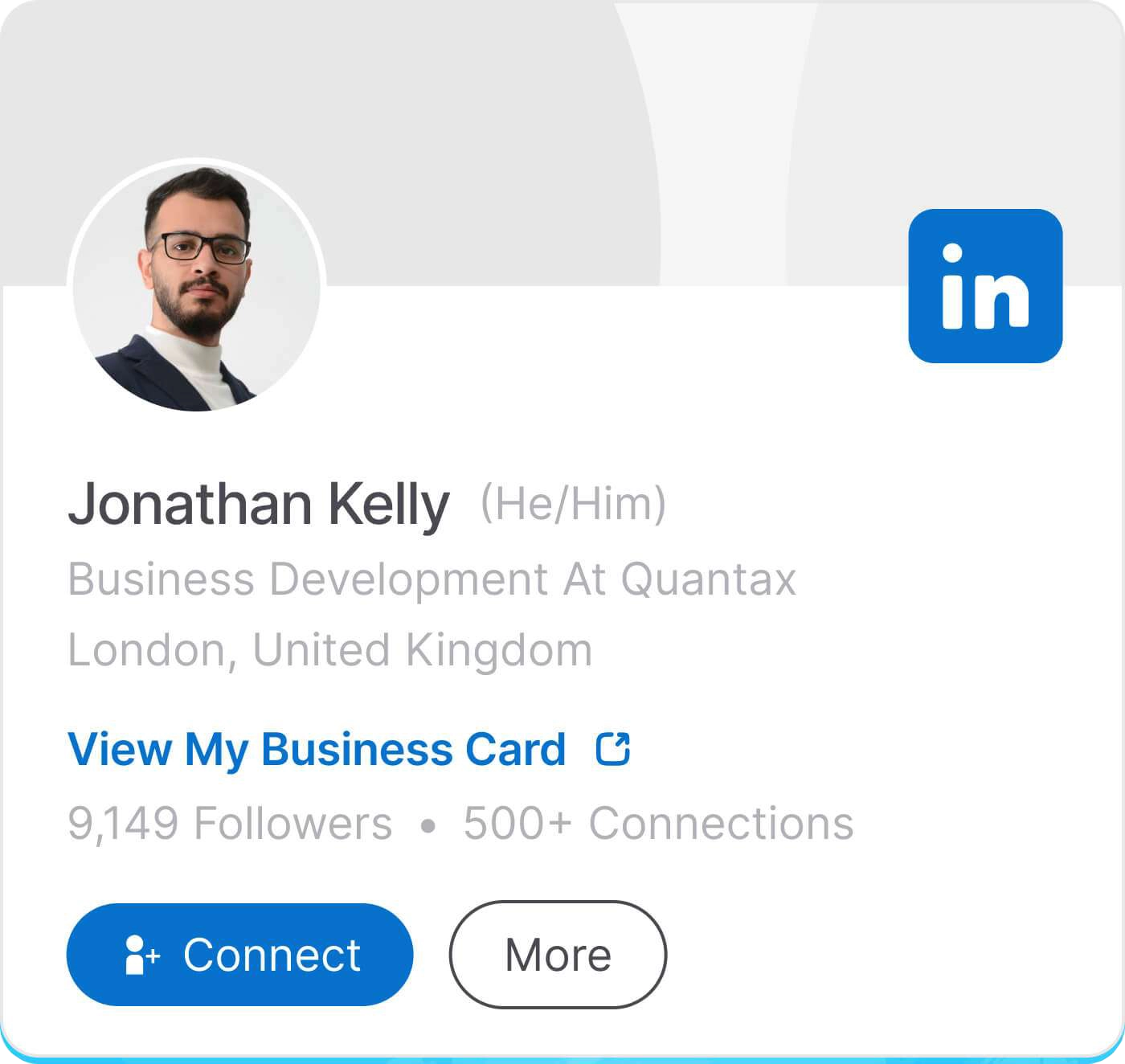Click the More button label text

click(556, 955)
